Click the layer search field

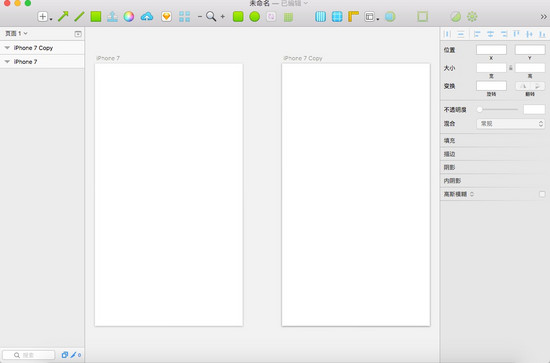29,355
